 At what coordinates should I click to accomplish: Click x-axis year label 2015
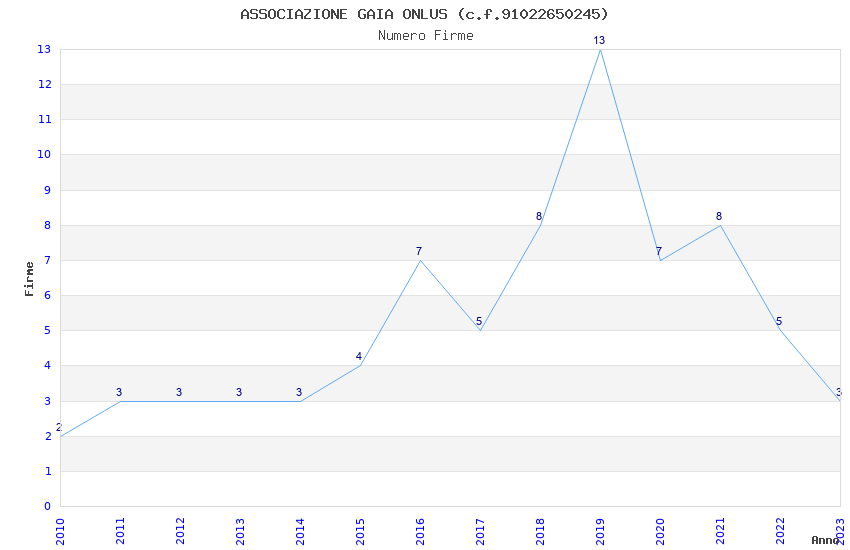pos(360,531)
